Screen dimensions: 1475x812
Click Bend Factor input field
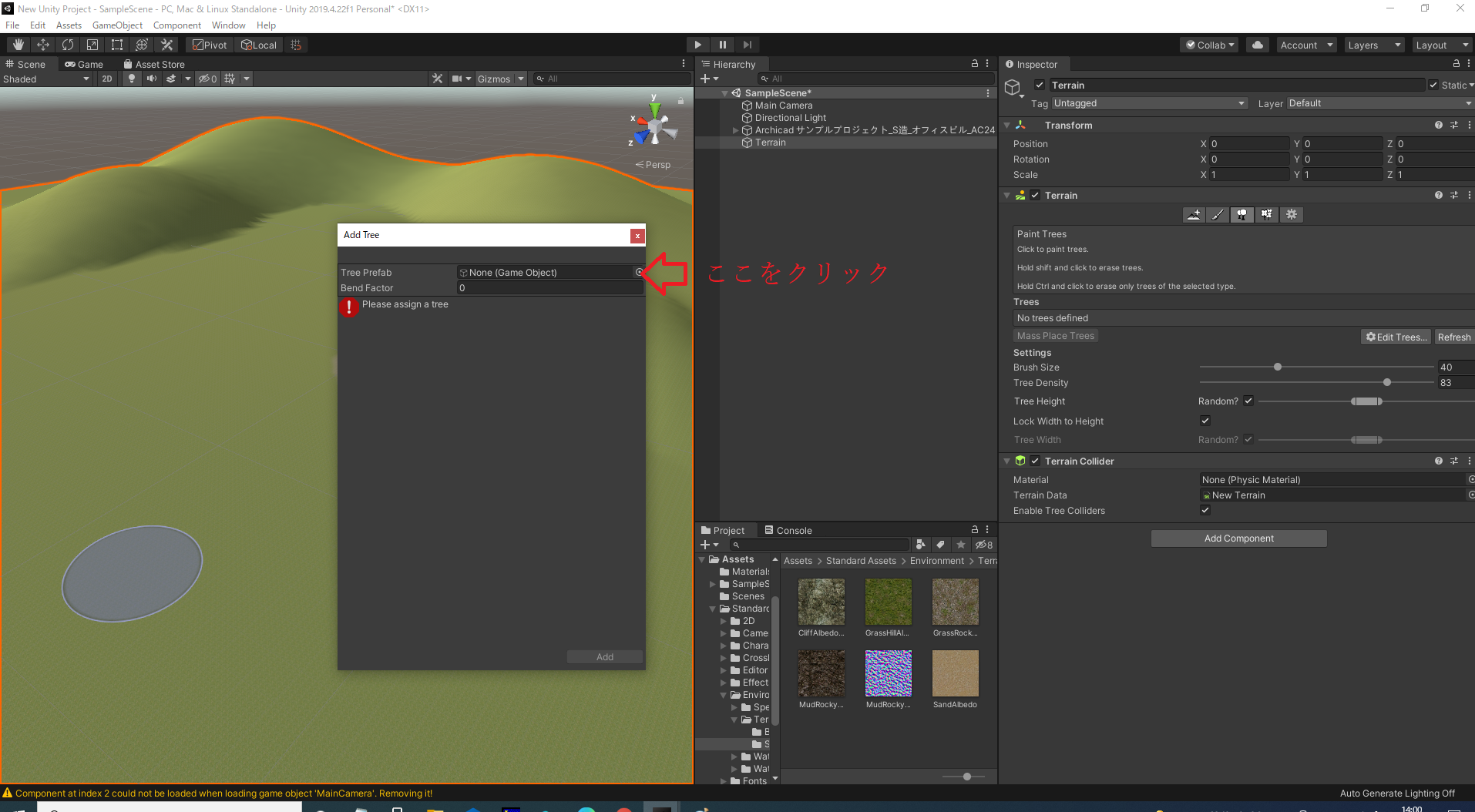point(550,287)
